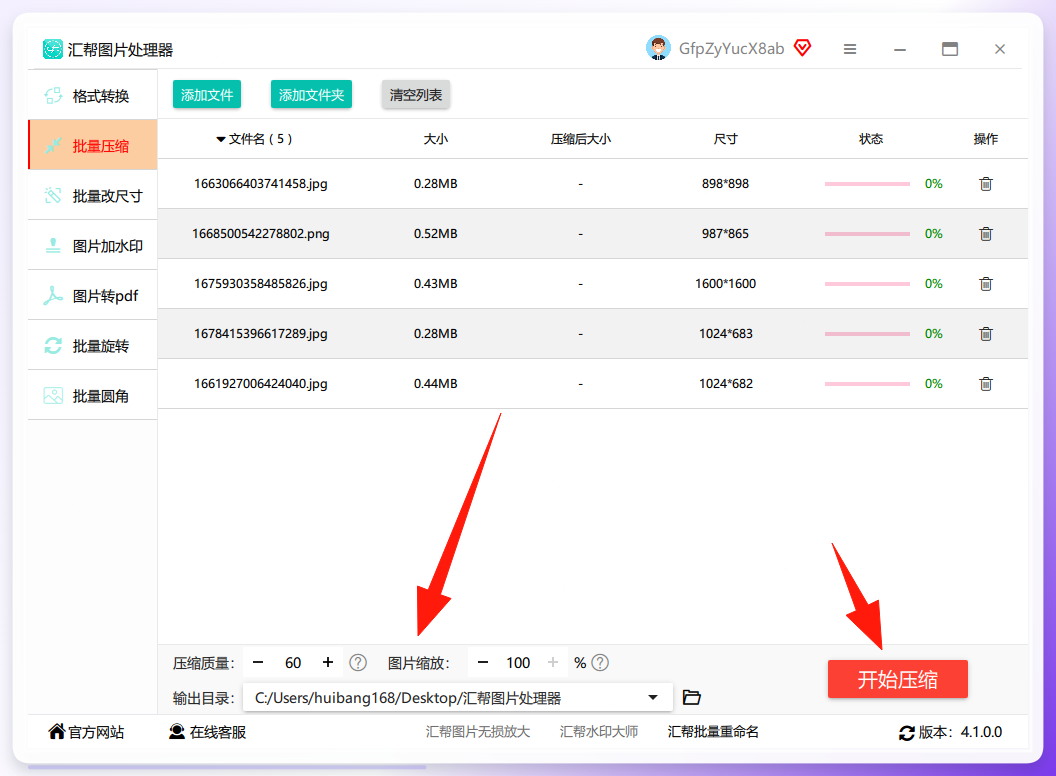Screen dimensions: 1056x776
Task: Show help for 压缩质量 question mark
Action: (x=358, y=663)
